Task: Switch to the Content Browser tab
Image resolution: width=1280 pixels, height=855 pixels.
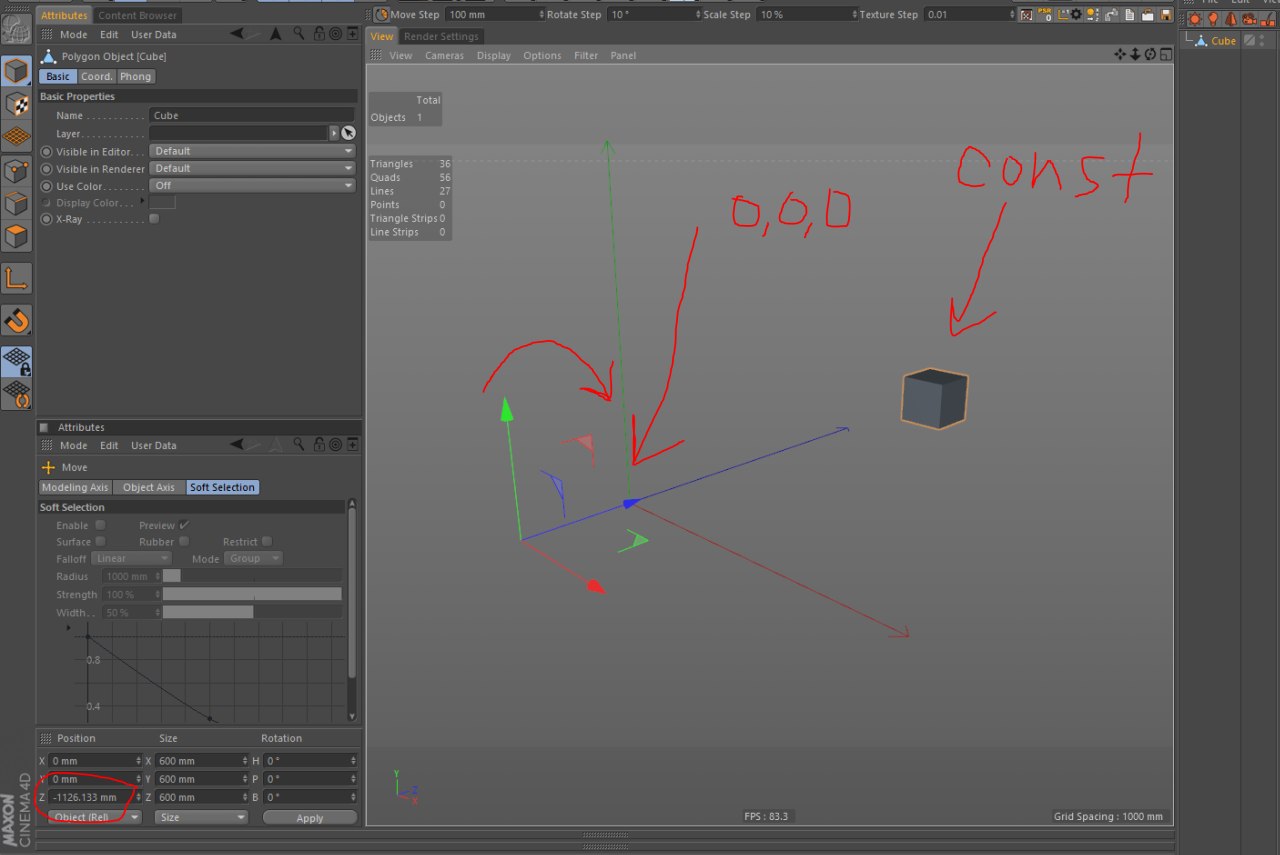Action: (x=138, y=15)
